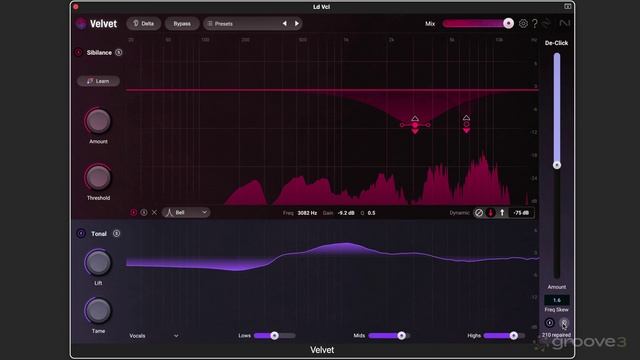Click the upper triangle of the right EQ band
640x360 pixels.
pyautogui.click(x=466, y=118)
